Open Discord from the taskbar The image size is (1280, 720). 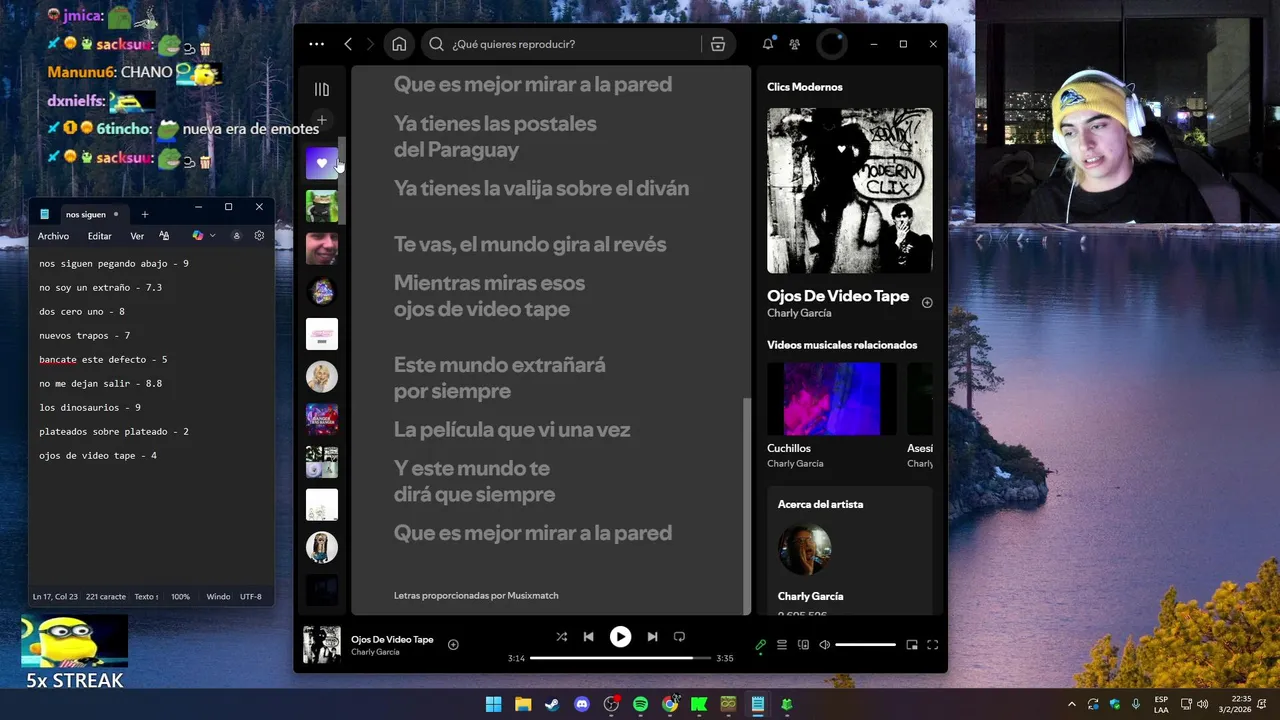click(x=582, y=705)
